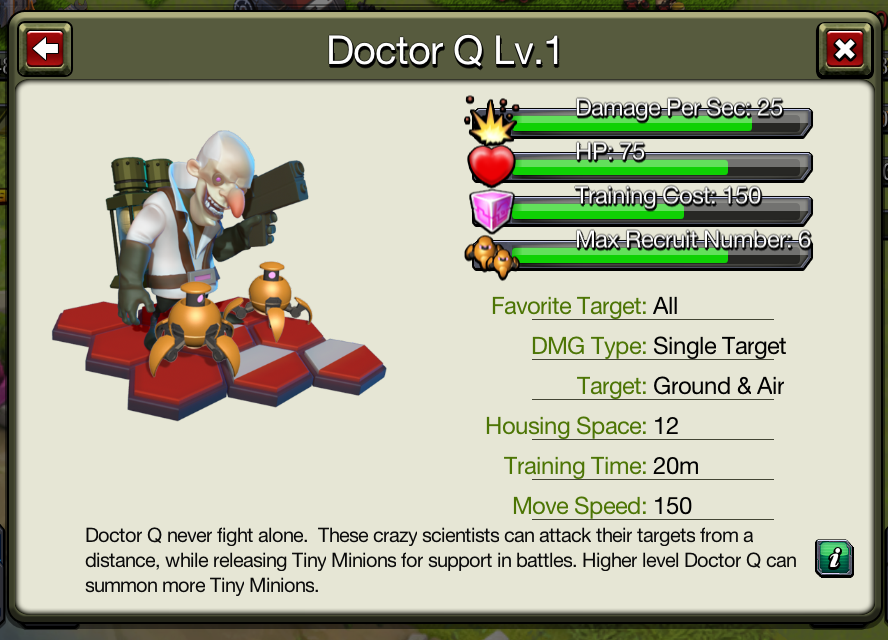Click the Move Speed 150 row
888x640 pixels.
pyautogui.click(x=643, y=506)
